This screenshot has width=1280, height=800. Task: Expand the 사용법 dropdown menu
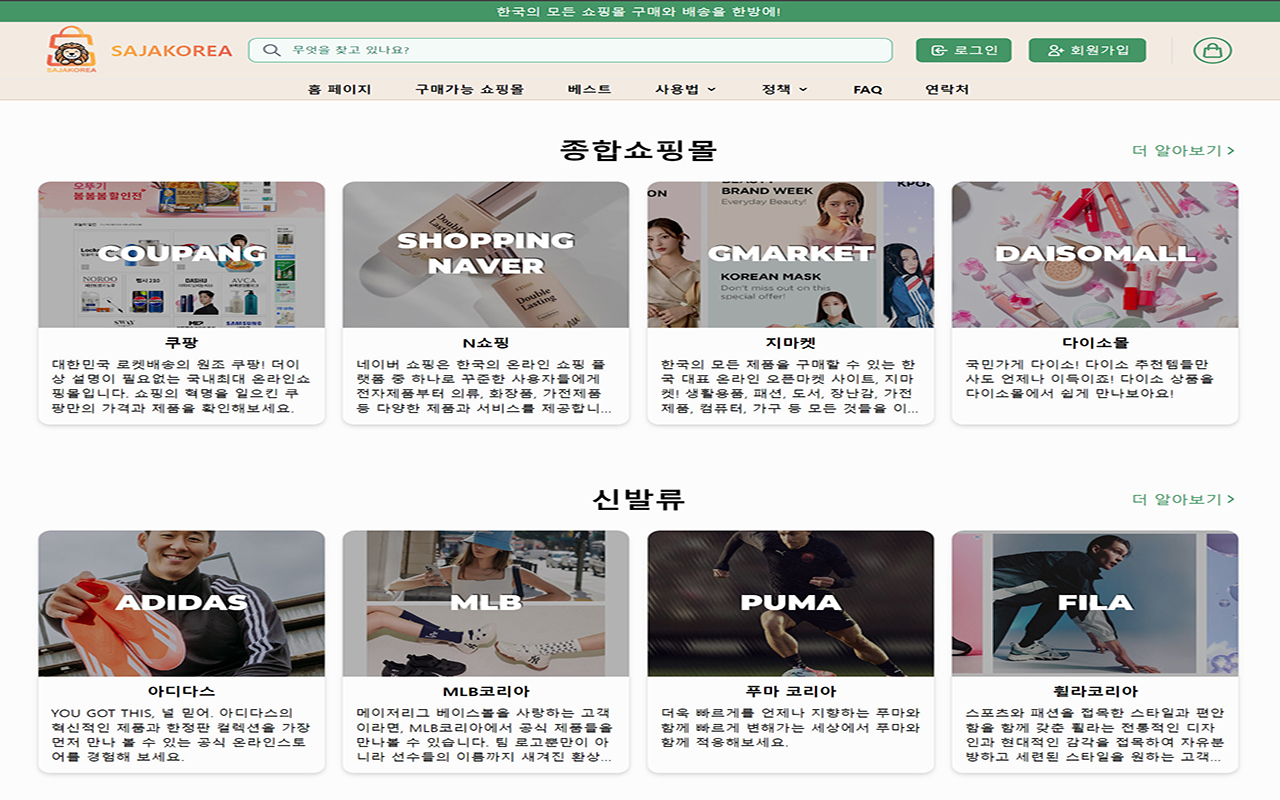pyautogui.click(x=685, y=89)
